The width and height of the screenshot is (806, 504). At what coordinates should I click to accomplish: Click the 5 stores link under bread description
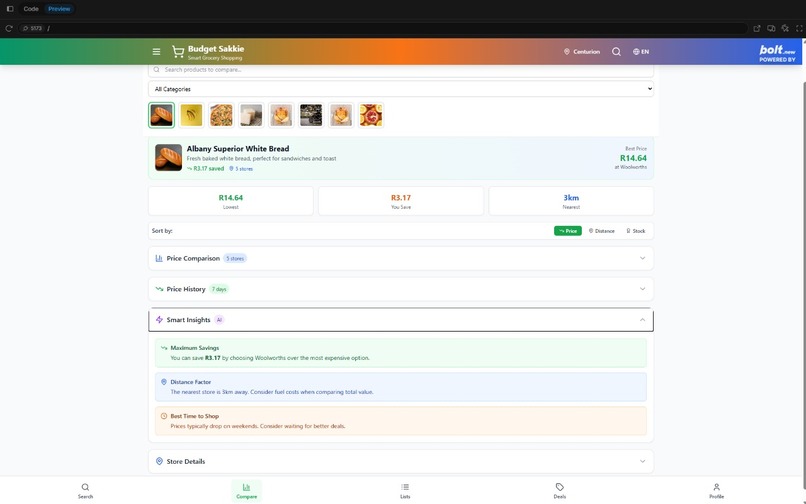pyautogui.click(x=241, y=169)
